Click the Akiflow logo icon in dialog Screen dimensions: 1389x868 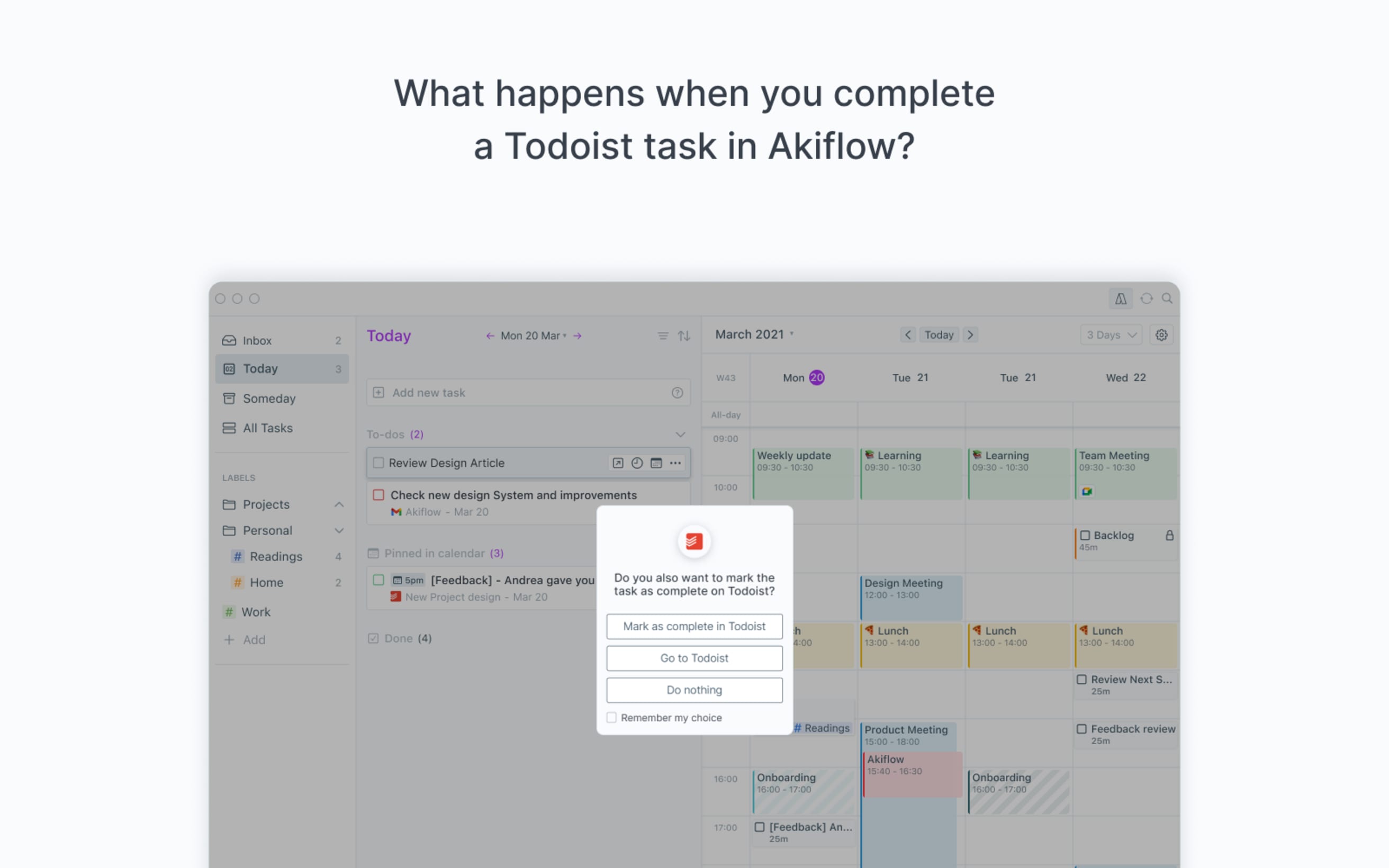(693, 540)
